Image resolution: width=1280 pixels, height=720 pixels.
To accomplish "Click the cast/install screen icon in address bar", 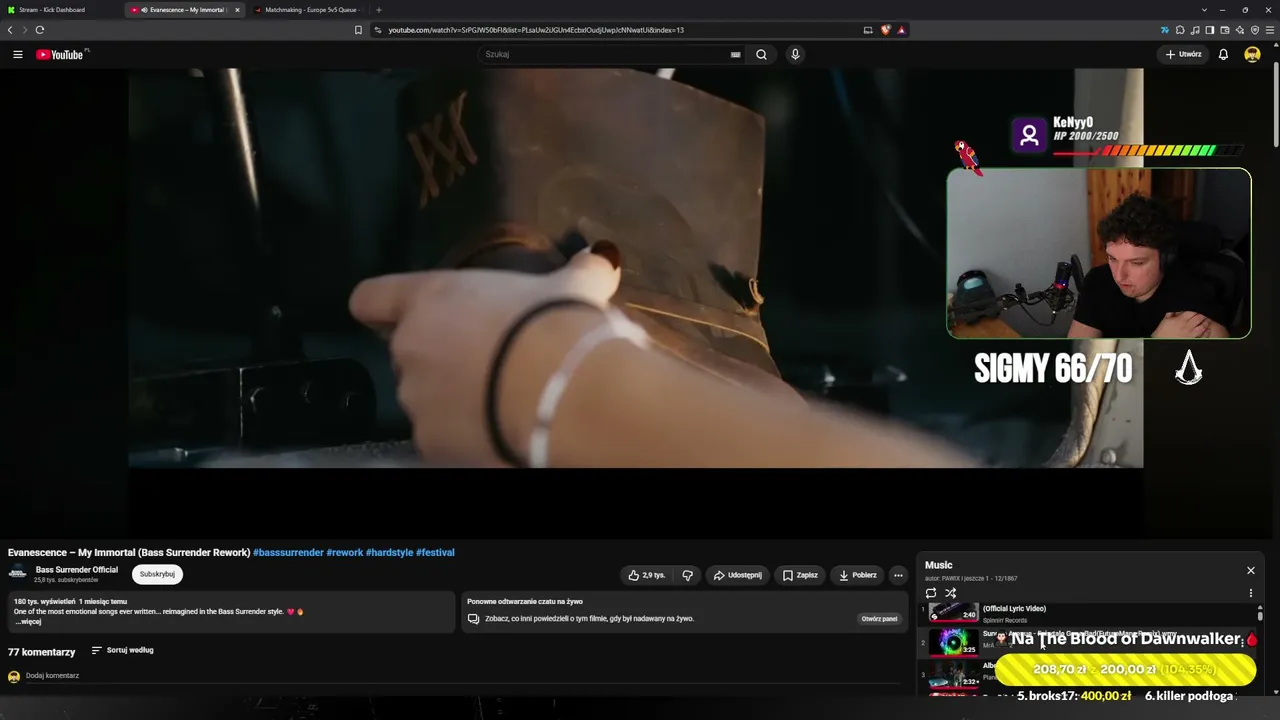I will click(x=868, y=30).
